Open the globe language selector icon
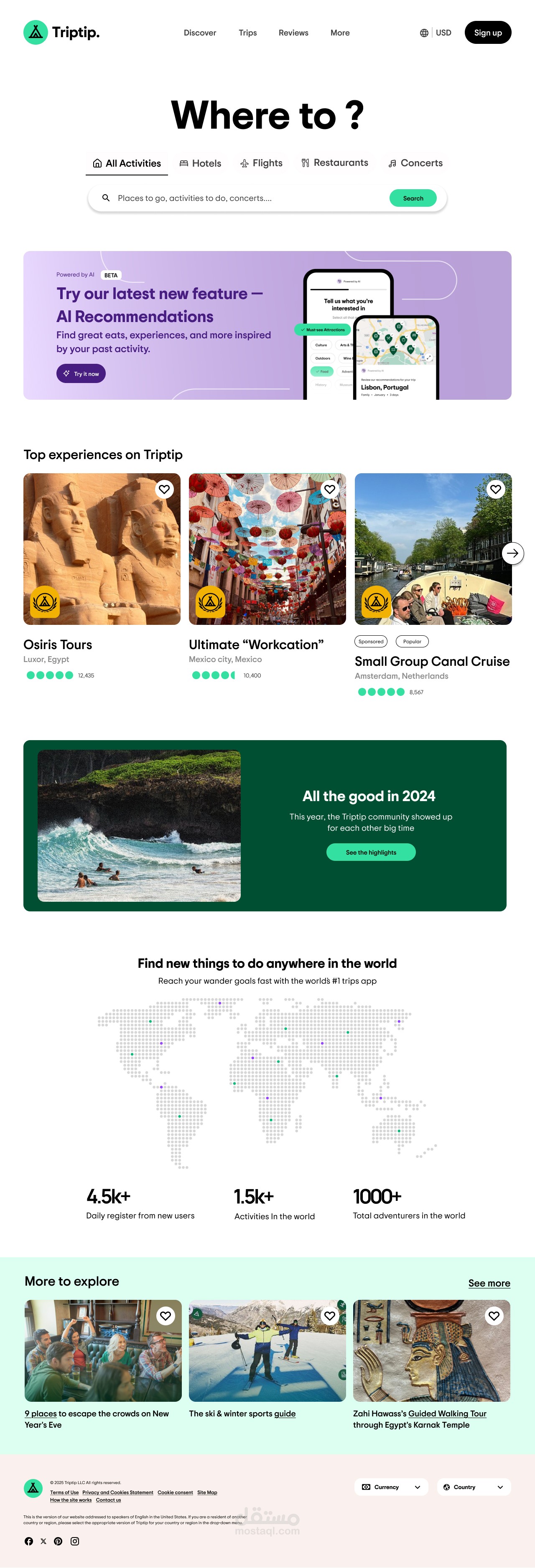Screen dimensions: 535x1568 pyautogui.click(x=424, y=33)
